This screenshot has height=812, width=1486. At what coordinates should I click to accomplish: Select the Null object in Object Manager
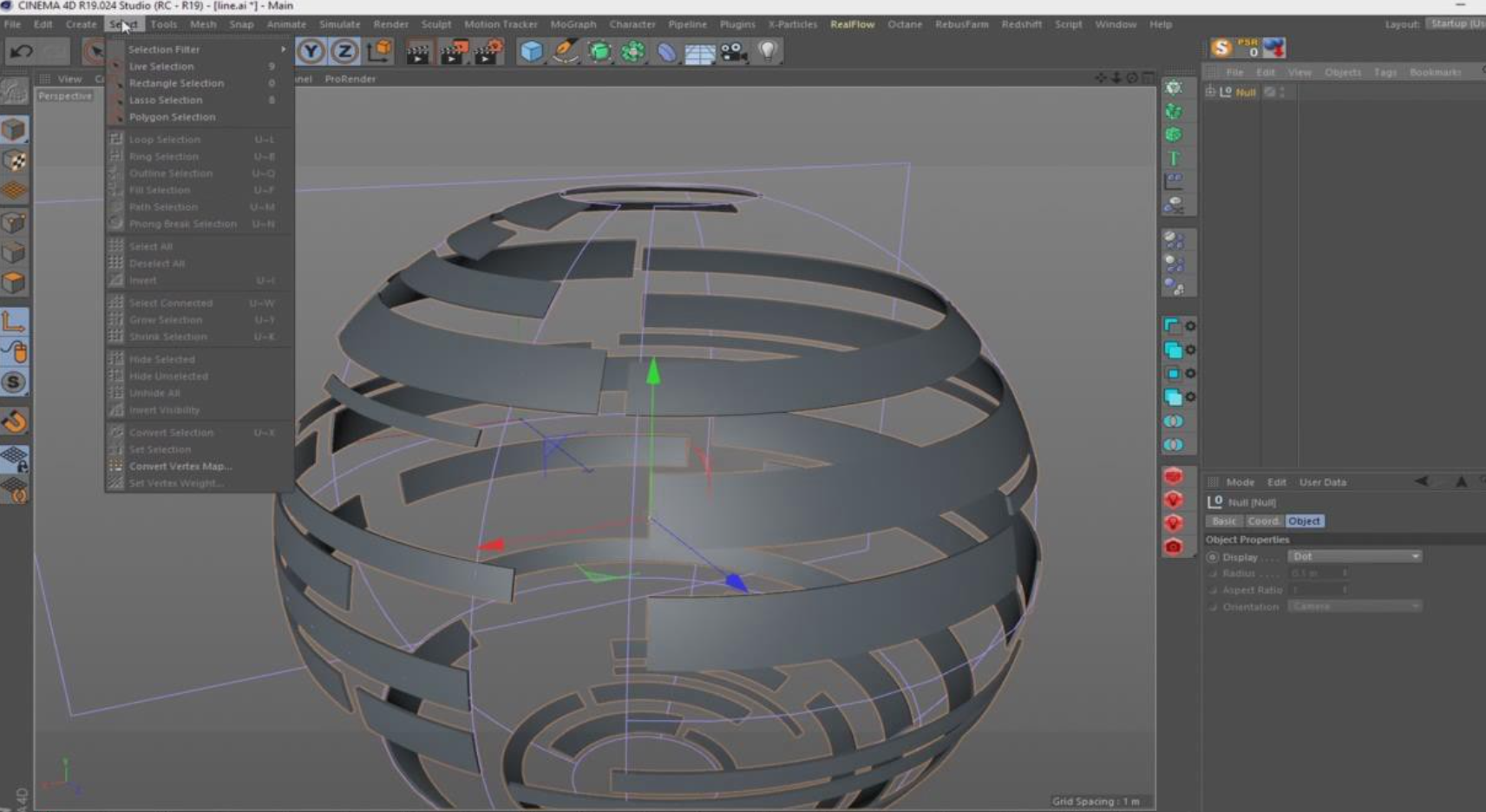(1246, 92)
